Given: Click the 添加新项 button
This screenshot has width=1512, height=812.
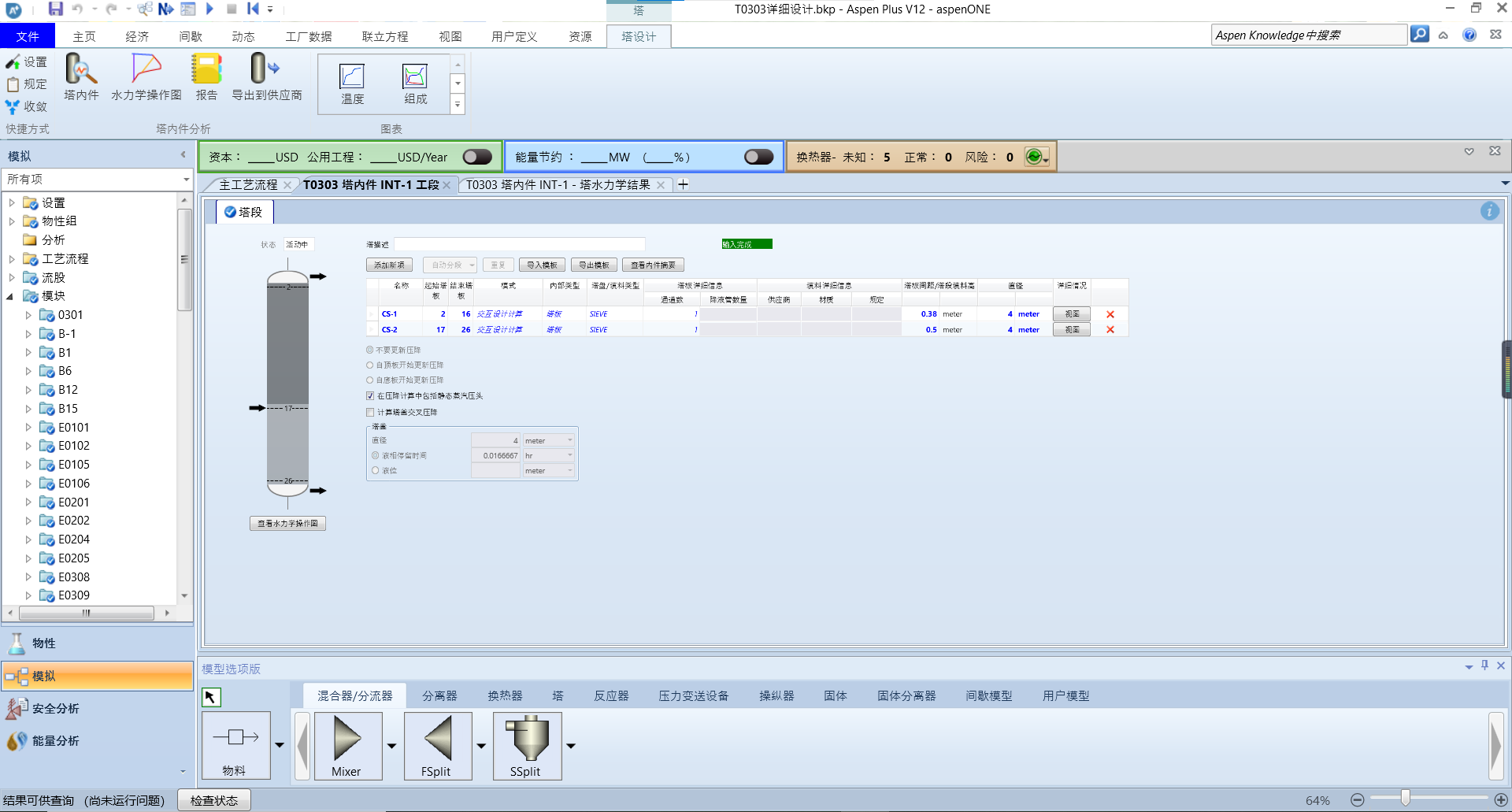Looking at the screenshot, I should click(389, 265).
